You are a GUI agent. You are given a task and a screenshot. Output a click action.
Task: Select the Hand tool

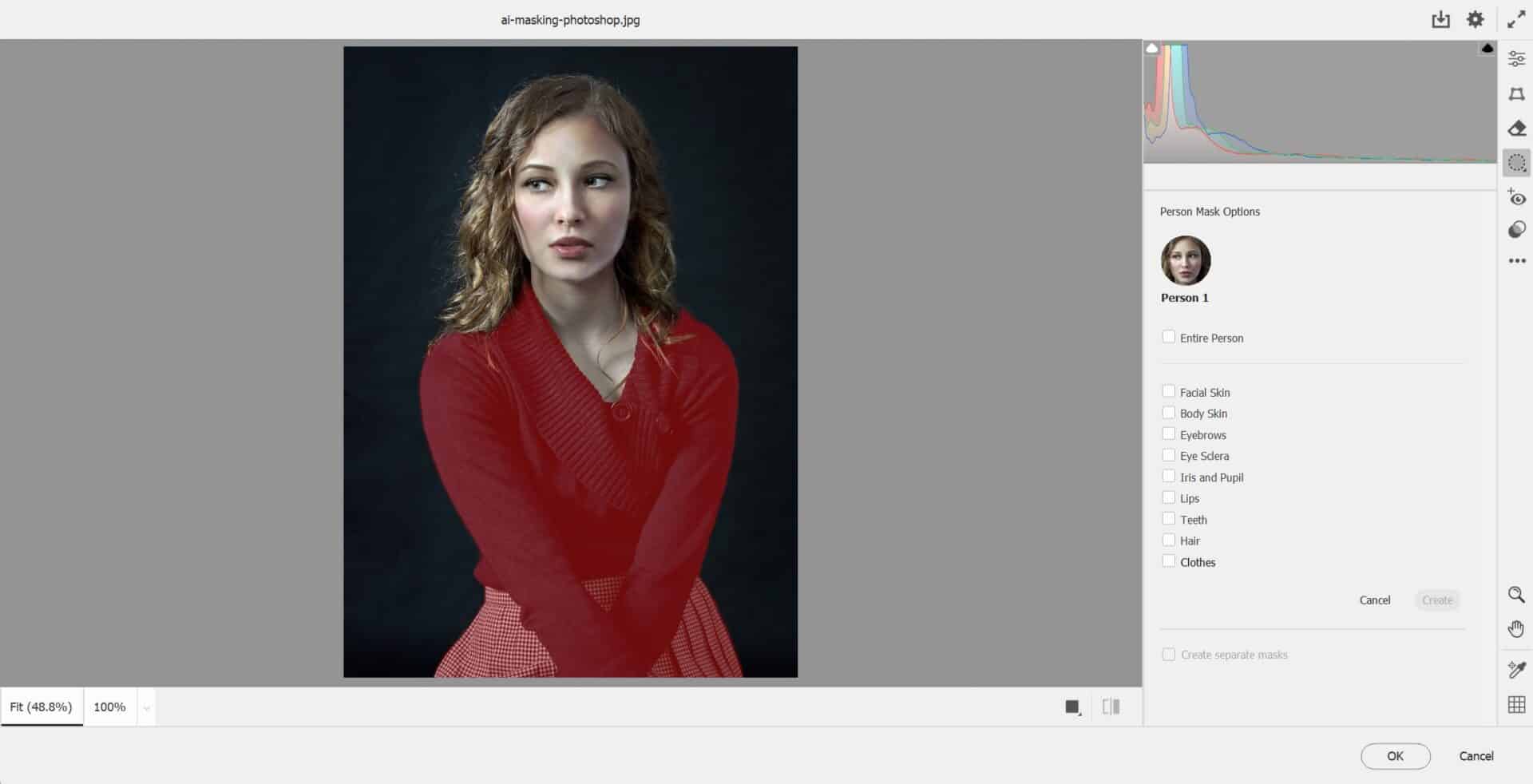(x=1516, y=628)
